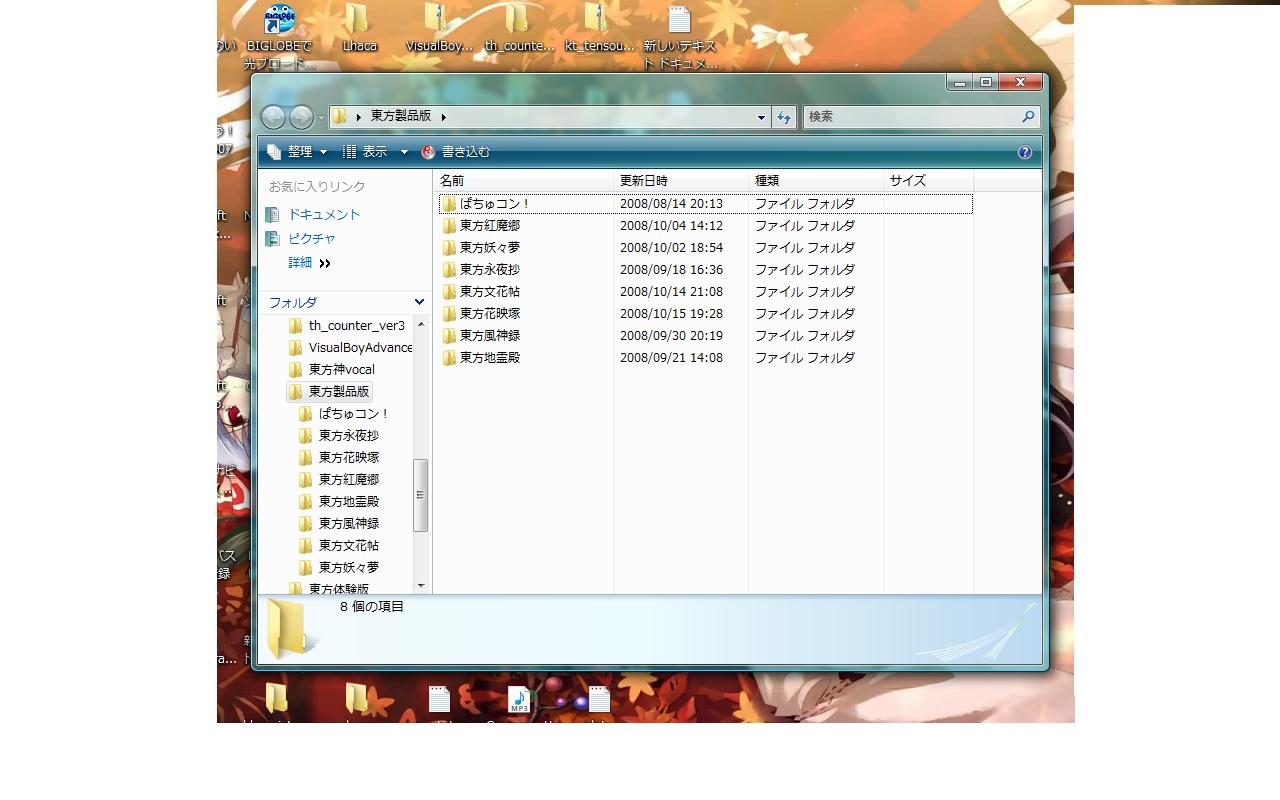This screenshot has width=1280, height=800.
Task: Click the folder tree scrollbar thumb
Action: pyautogui.click(x=421, y=495)
